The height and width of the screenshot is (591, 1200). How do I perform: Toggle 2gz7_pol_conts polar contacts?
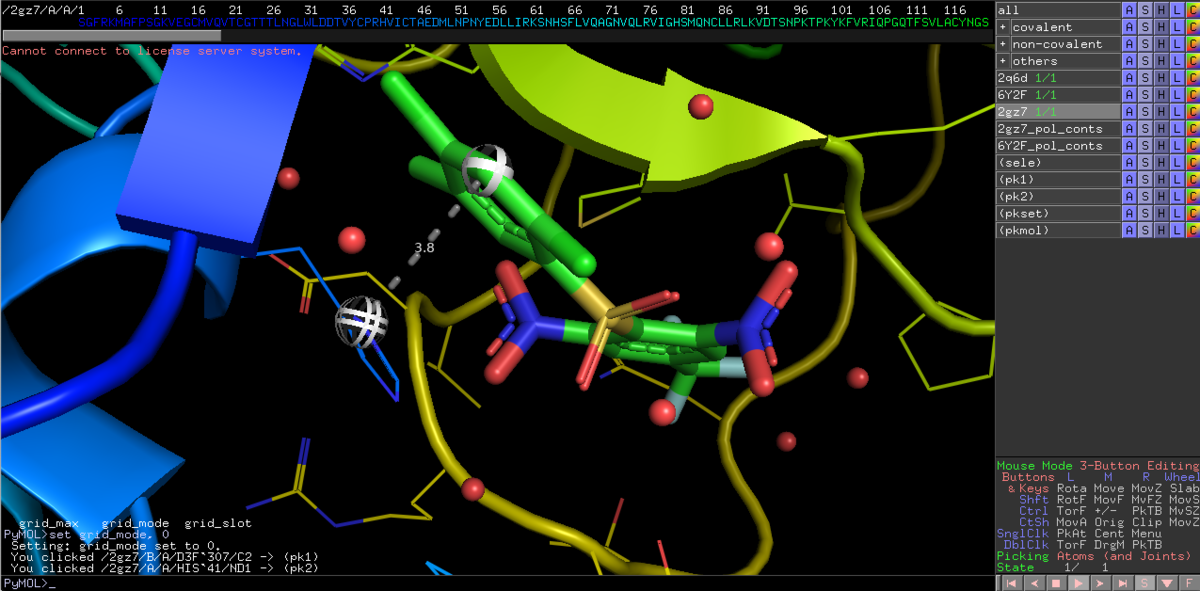pos(1058,129)
